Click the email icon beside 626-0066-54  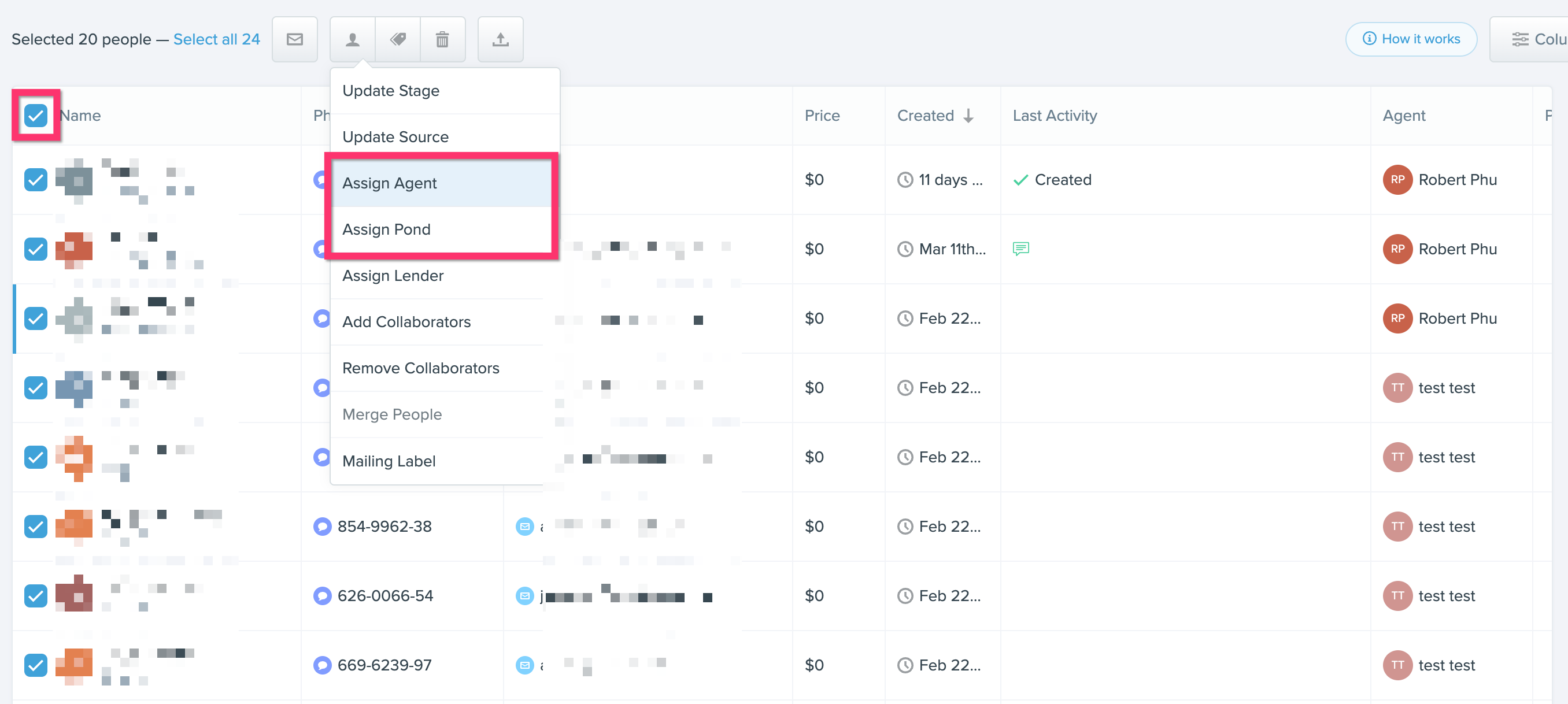(524, 596)
